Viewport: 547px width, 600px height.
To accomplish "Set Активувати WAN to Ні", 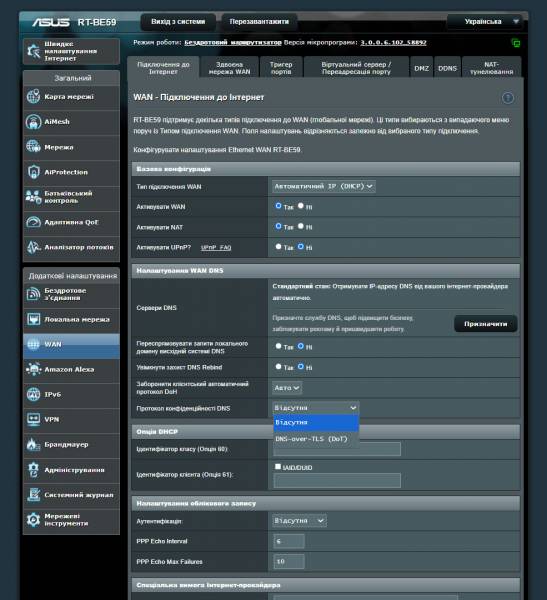I will pos(301,206).
